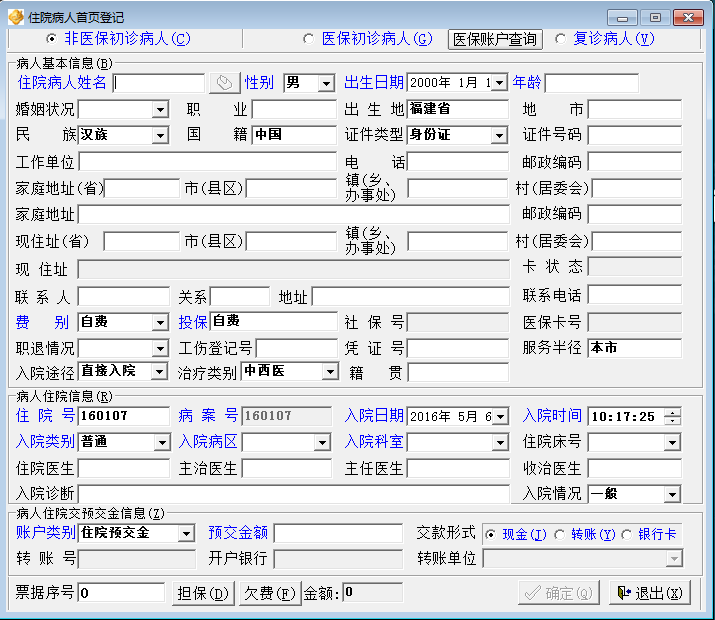715x620 pixels.
Task: Click the 欠费(F) button
Action: (270, 593)
